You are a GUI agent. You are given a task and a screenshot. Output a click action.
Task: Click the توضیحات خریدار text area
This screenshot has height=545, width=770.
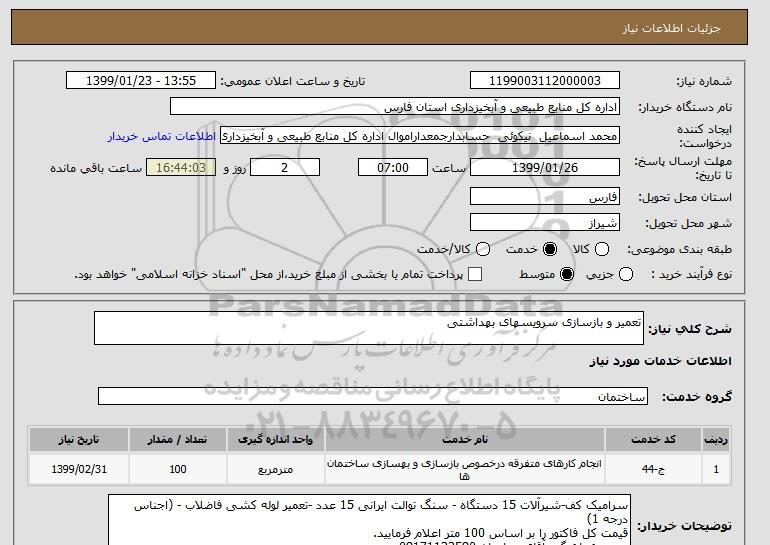369,520
